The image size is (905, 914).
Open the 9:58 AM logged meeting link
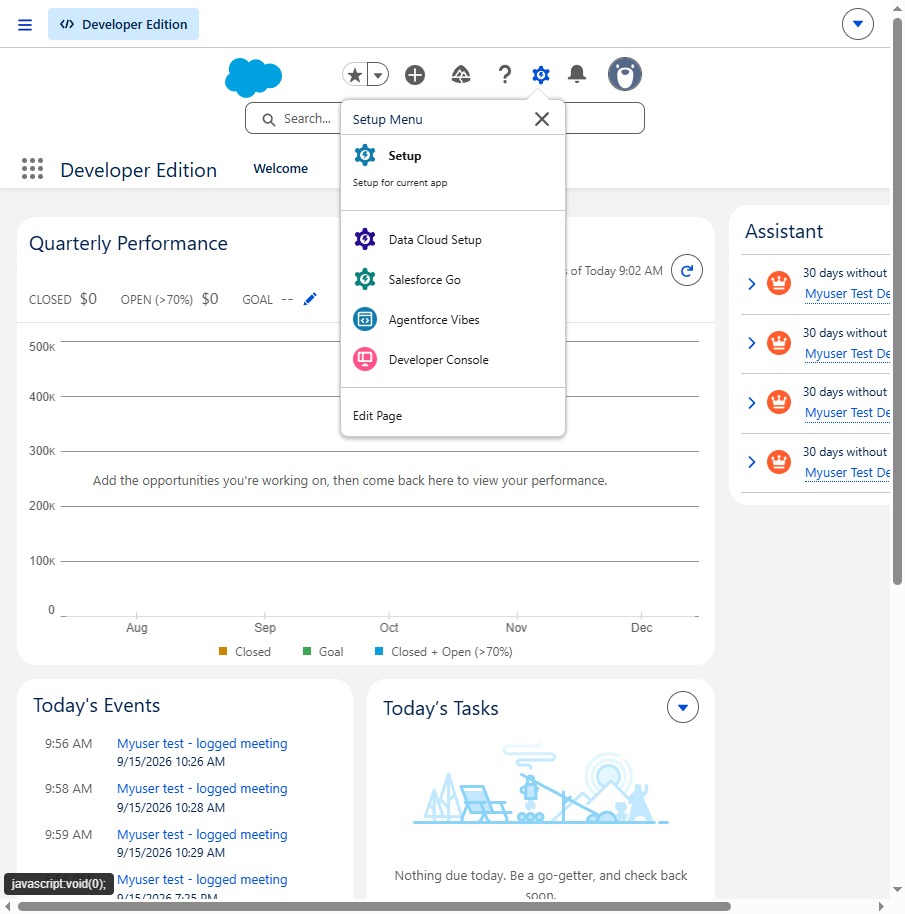(202, 789)
